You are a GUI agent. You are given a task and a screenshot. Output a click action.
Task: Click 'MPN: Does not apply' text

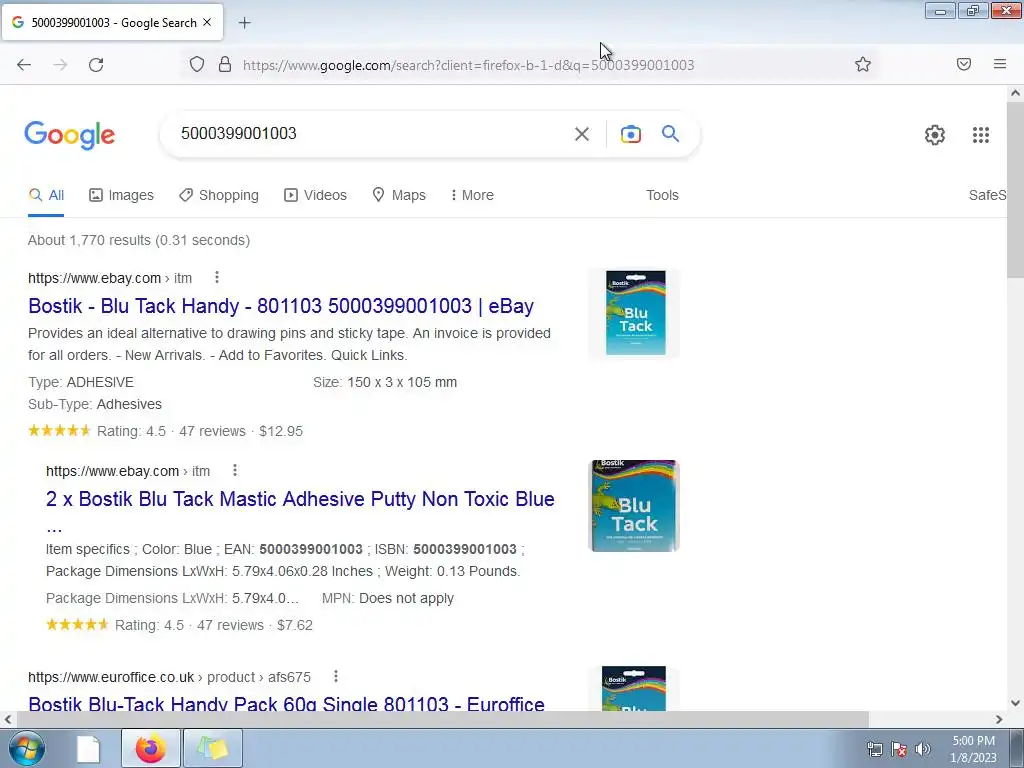(x=388, y=598)
